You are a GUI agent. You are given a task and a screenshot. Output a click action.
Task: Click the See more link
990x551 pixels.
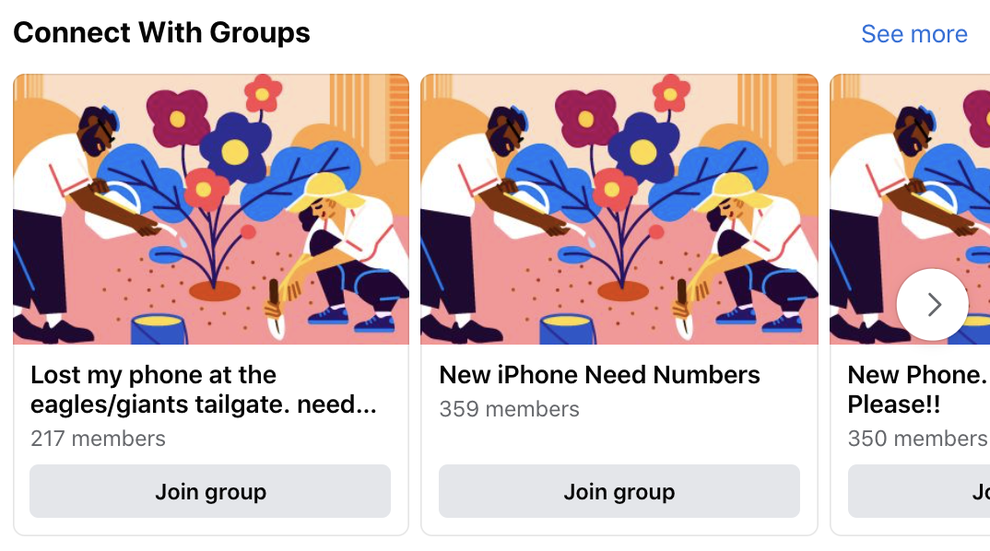click(914, 34)
